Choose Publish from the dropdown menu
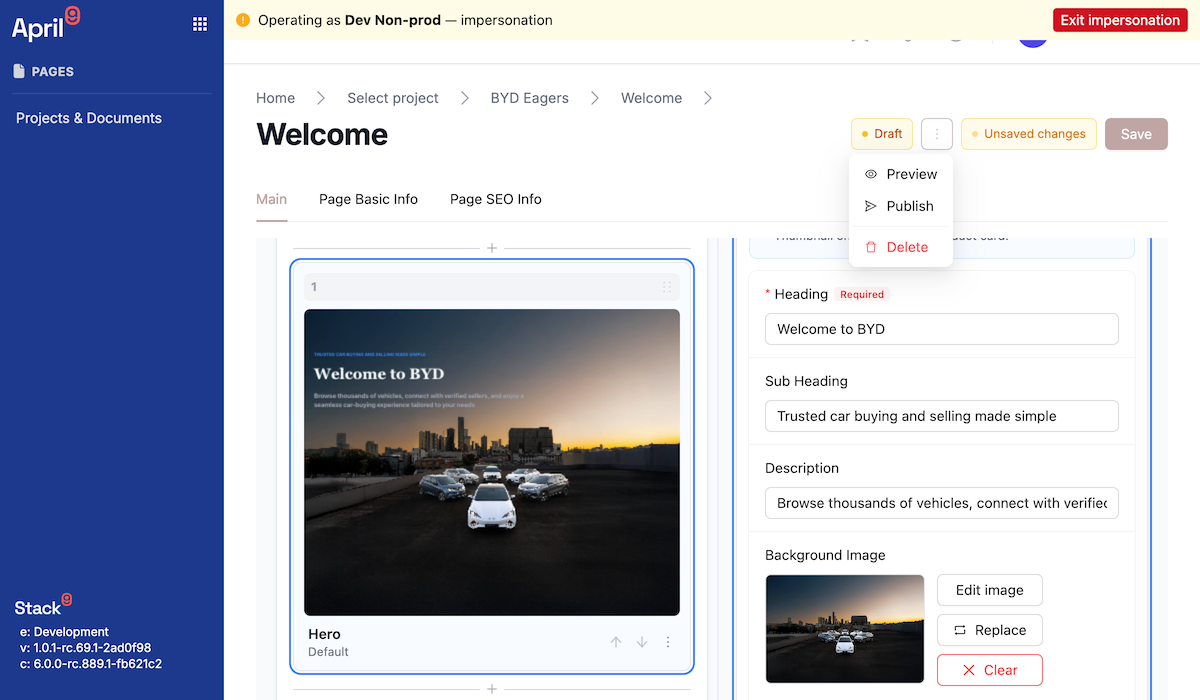Screen dimensions: 1200x700 (901, 206)
